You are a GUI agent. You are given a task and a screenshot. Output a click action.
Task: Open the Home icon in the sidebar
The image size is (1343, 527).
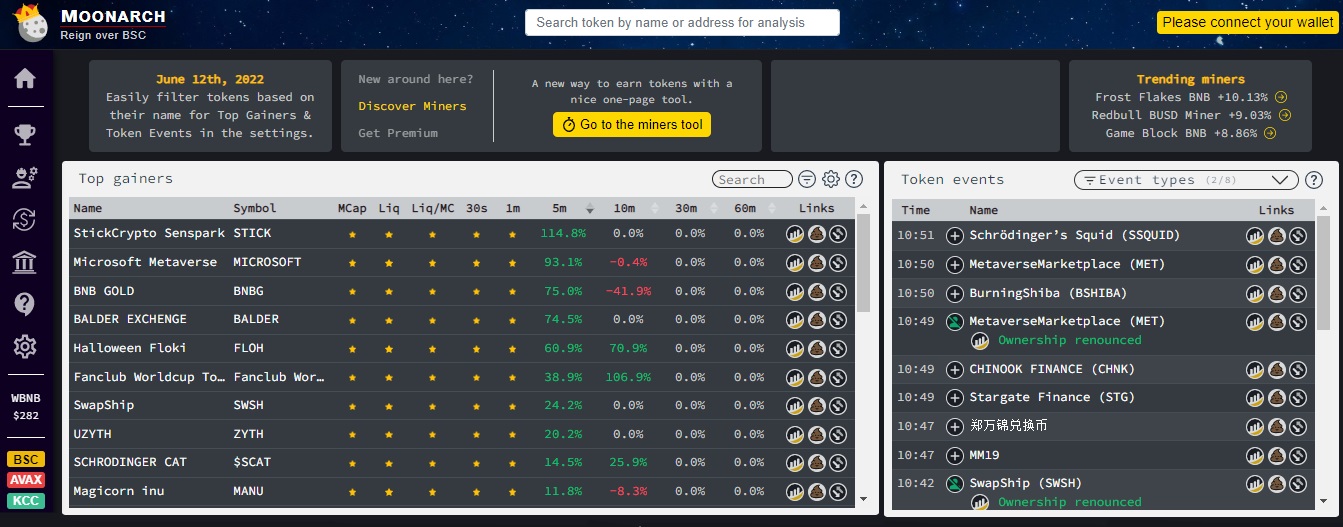coord(25,79)
